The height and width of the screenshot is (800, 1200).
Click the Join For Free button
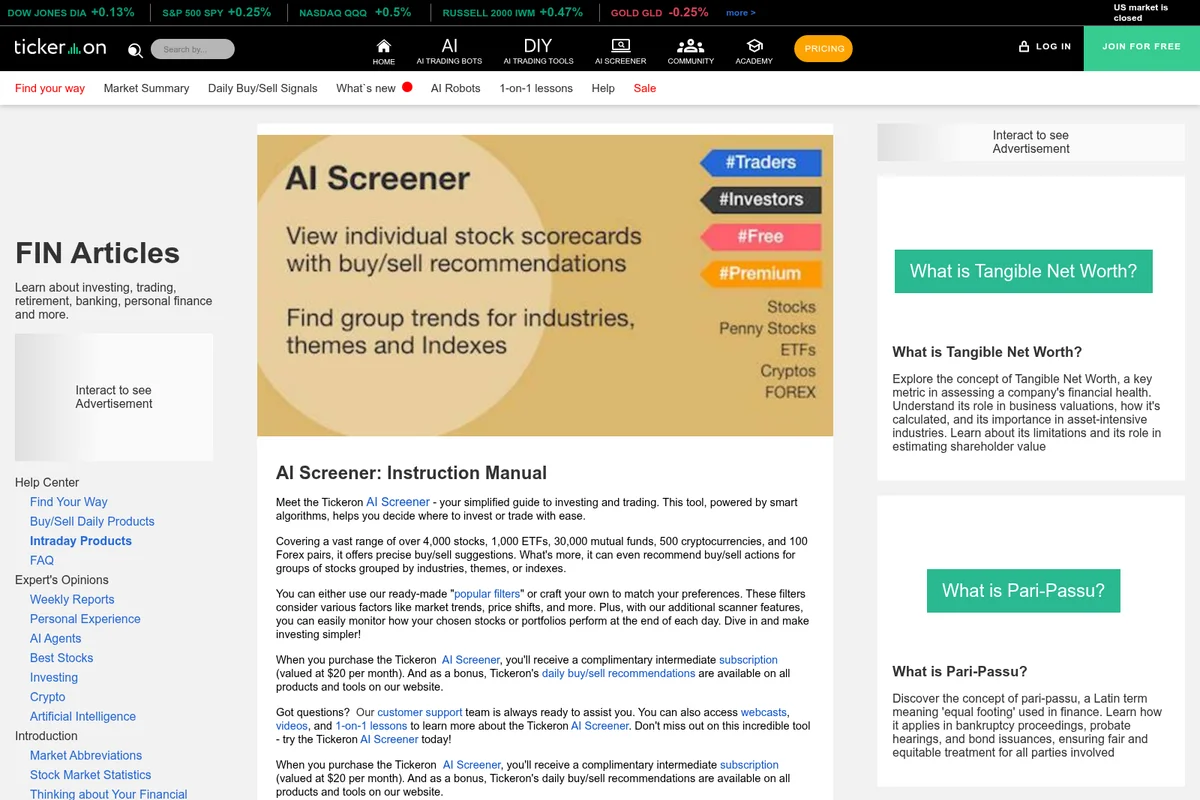coord(1142,48)
